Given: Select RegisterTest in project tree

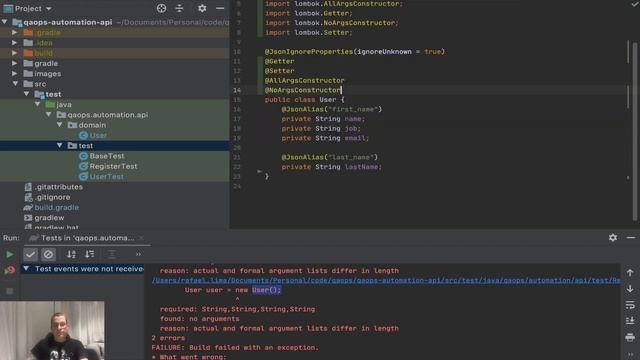Looking at the screenshot, I should 108,166.
